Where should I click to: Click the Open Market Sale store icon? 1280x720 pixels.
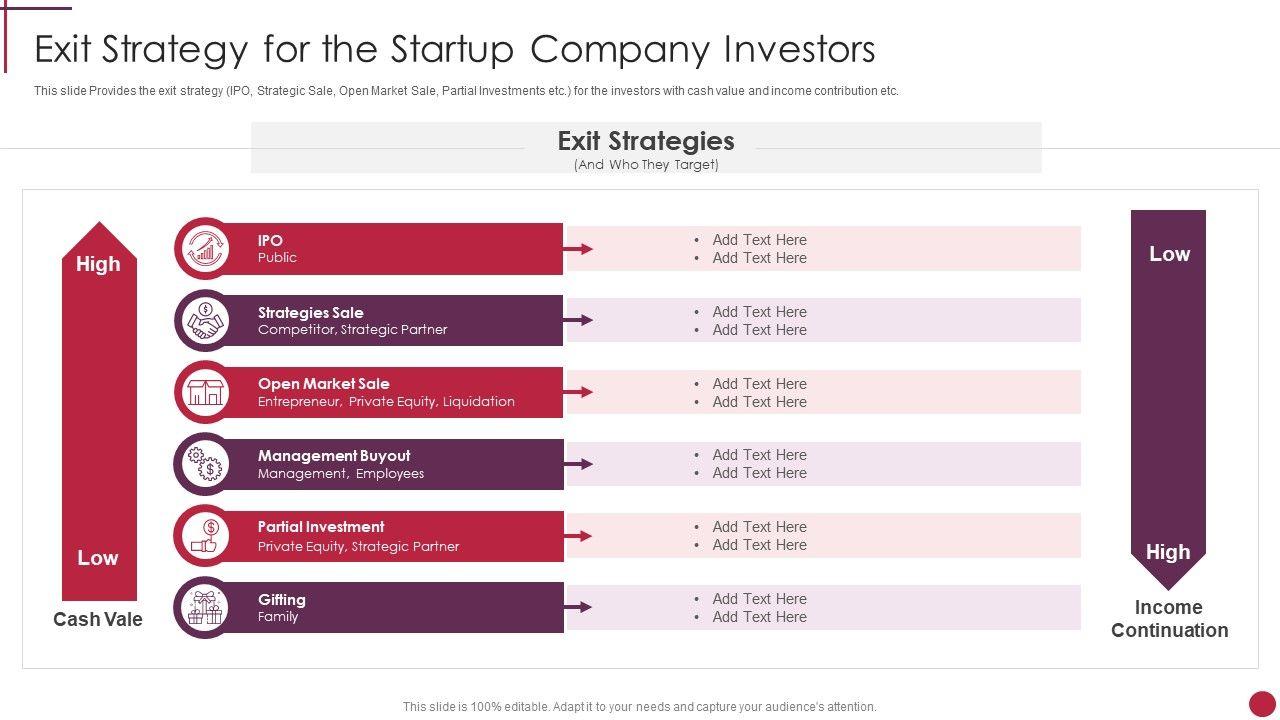coord(205,392)
